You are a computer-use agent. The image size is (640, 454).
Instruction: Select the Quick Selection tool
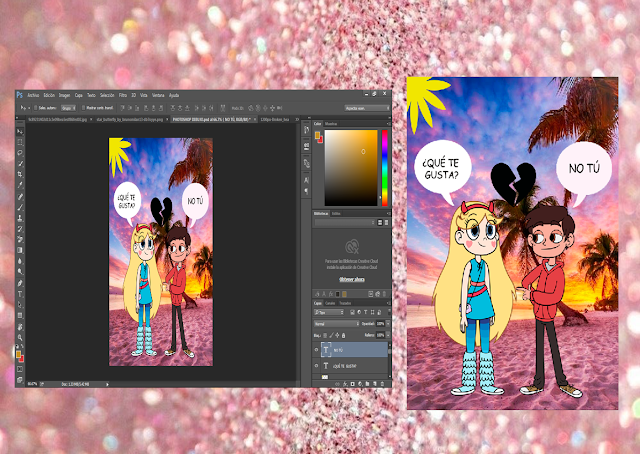[x=20, y=164]
